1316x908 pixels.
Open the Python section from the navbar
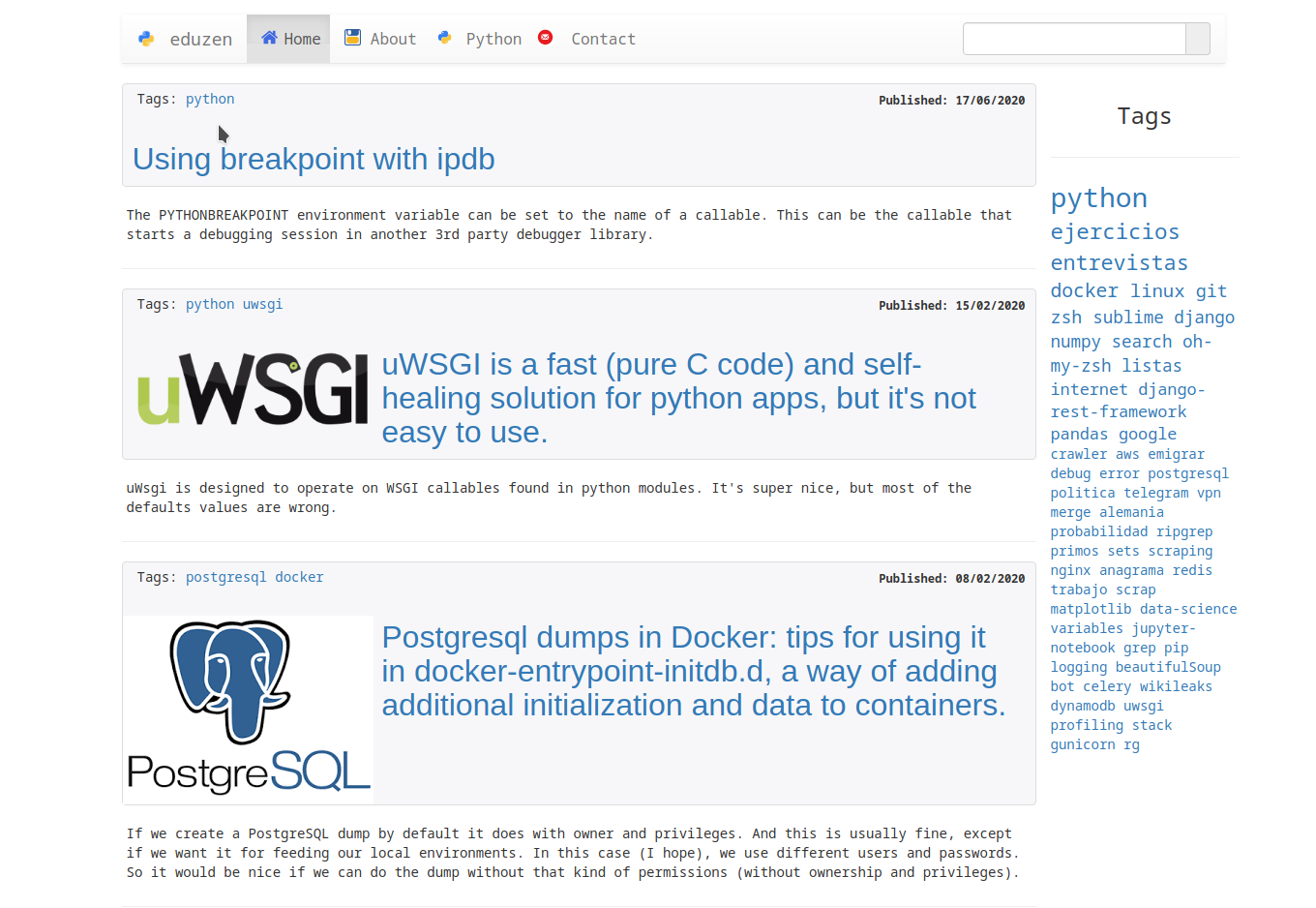493,38
